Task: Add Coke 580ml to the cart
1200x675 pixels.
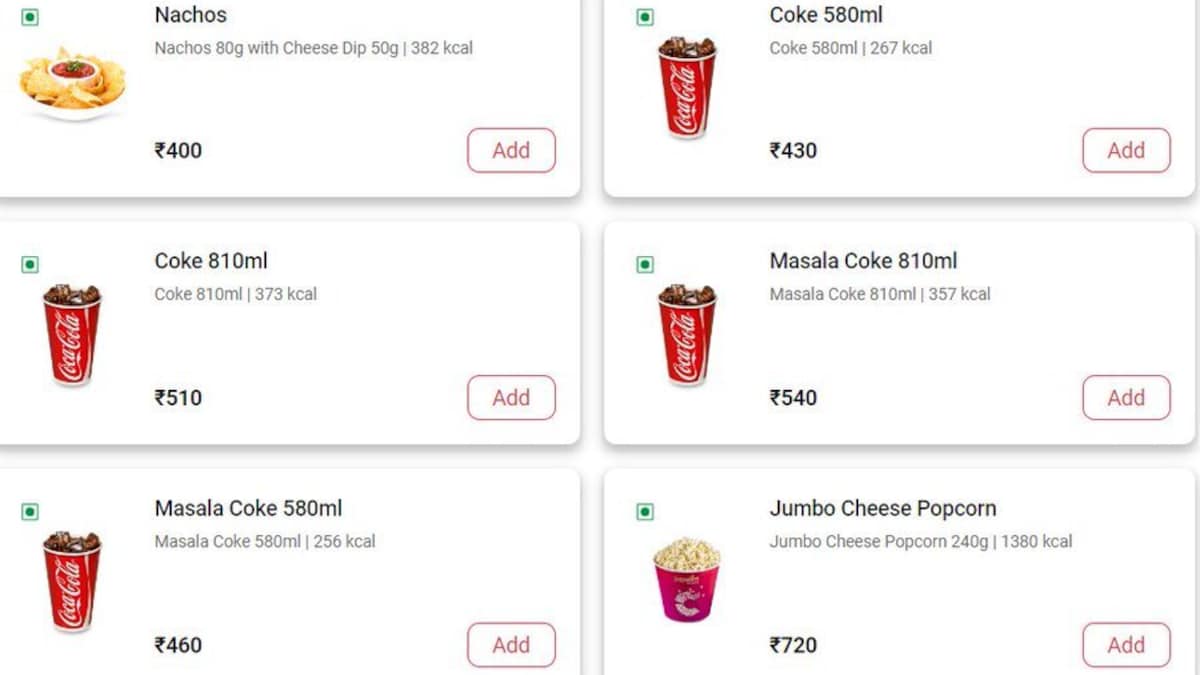Action: click(x=1126, y=150)
